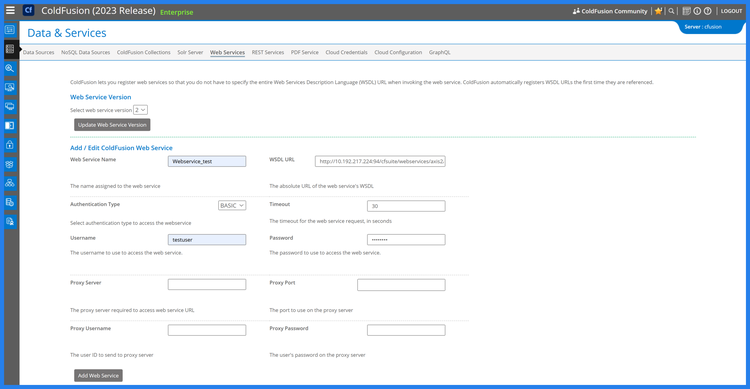The image size is (750, 389).
Task: Open the system information sheet icon
Action: pyautogui.click(x=686, y=11)
